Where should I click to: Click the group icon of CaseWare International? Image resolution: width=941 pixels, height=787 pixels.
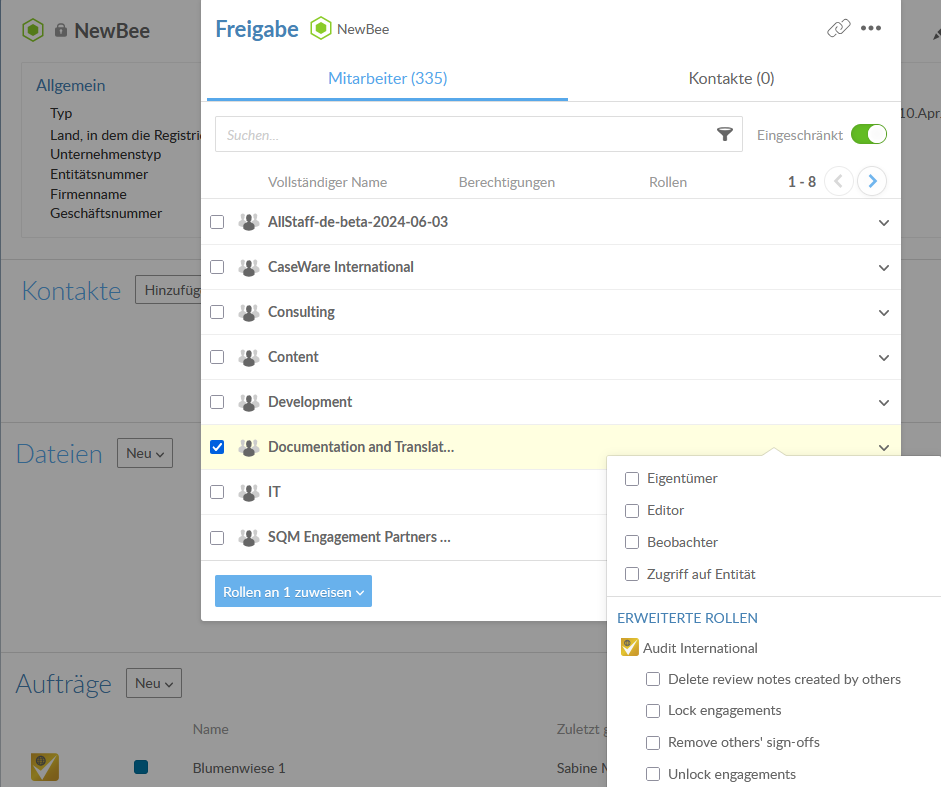[x=248, y=267]
